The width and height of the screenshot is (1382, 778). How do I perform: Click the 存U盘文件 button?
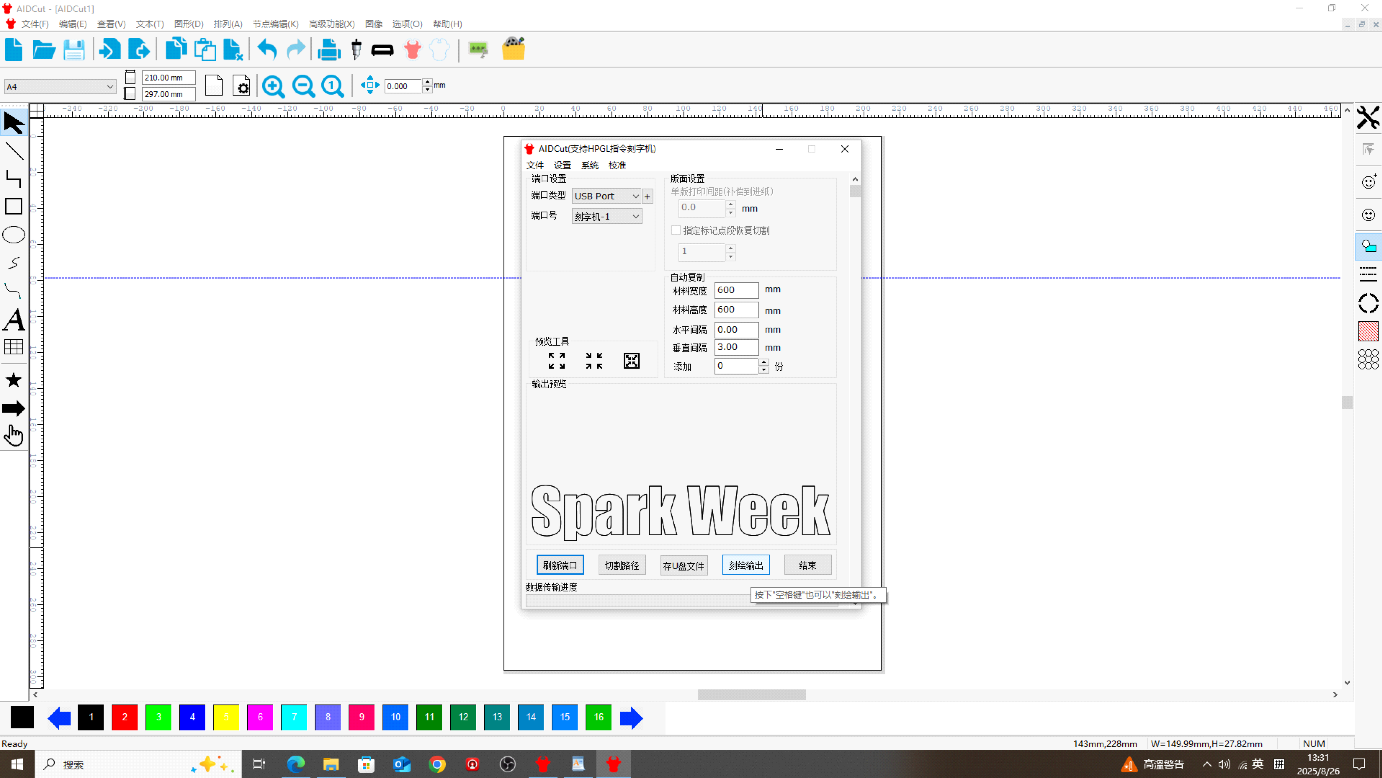coord(684,565)
